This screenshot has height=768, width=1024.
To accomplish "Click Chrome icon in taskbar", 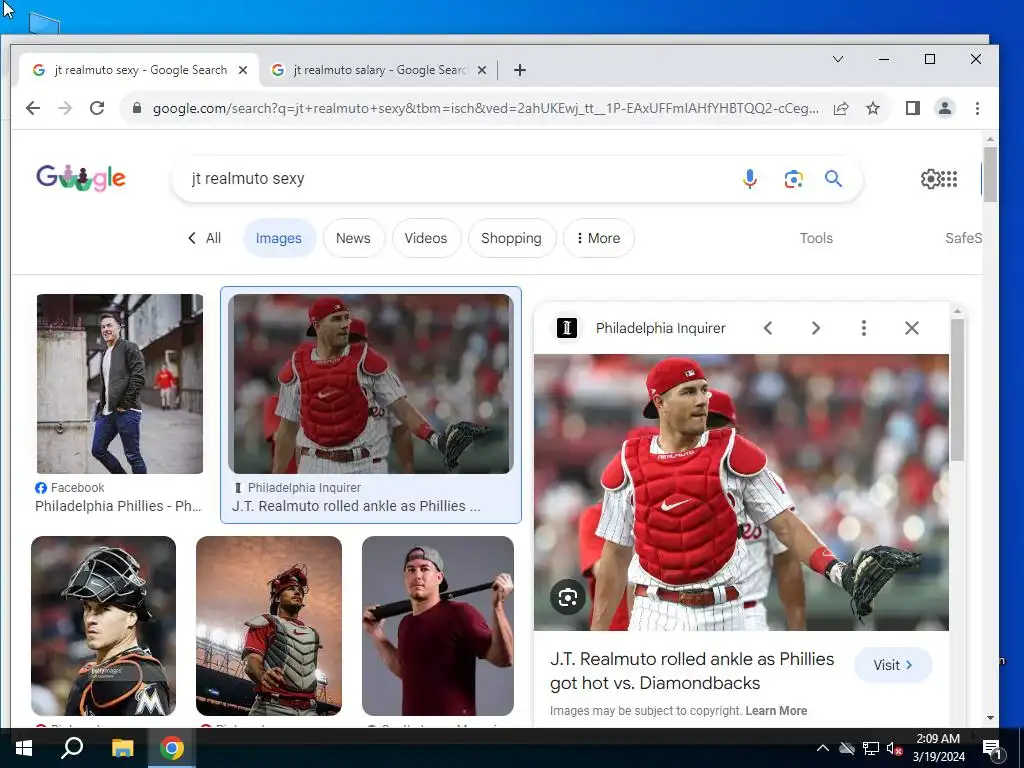I will coord(172,748).
